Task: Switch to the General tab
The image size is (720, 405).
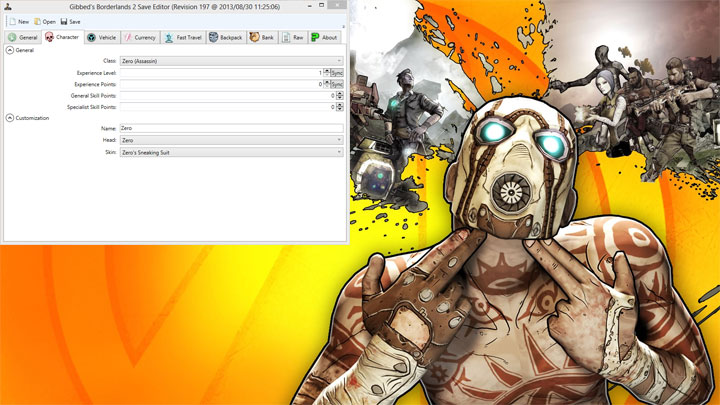Action: [x=24, y=37]
